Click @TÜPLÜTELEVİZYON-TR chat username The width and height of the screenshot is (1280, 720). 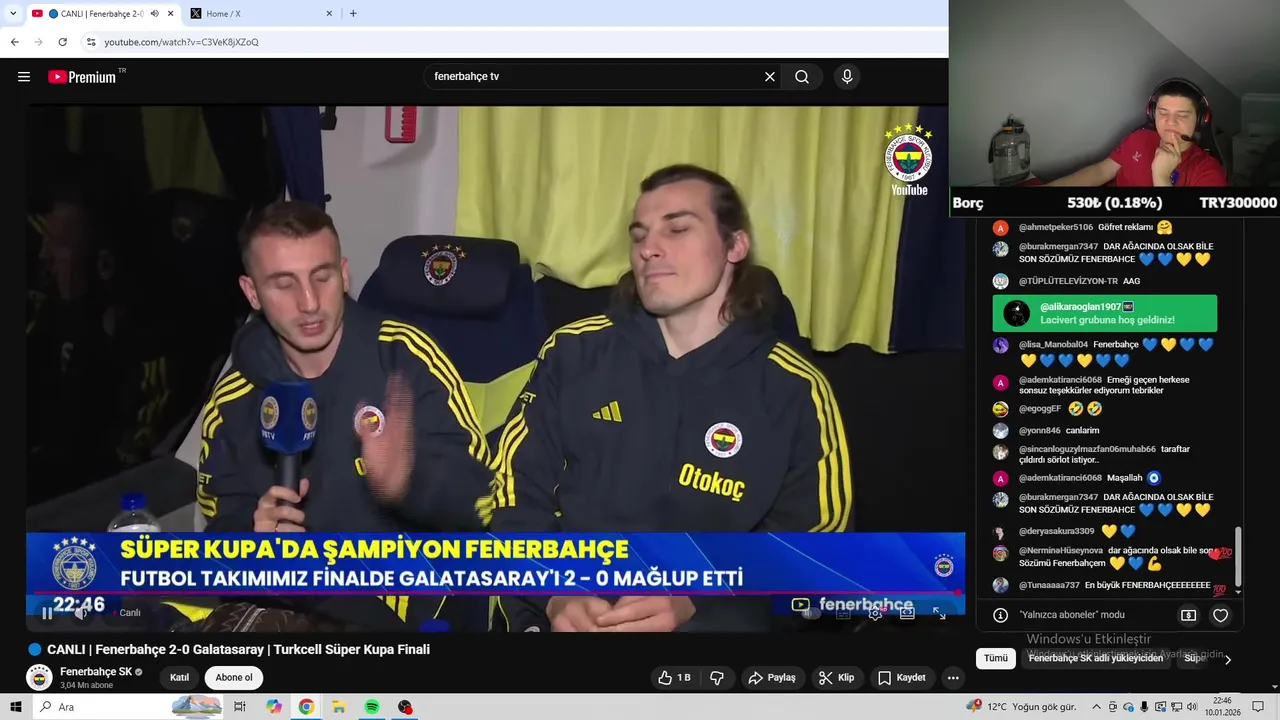point(1068,281)
